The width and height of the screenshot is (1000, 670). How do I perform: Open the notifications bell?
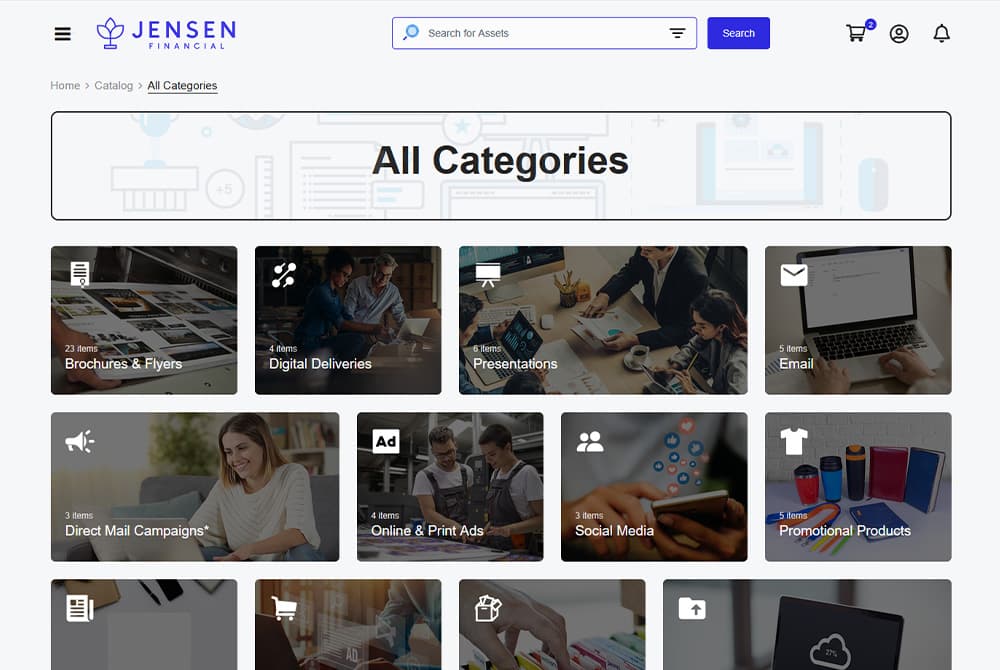coord(941,33)
